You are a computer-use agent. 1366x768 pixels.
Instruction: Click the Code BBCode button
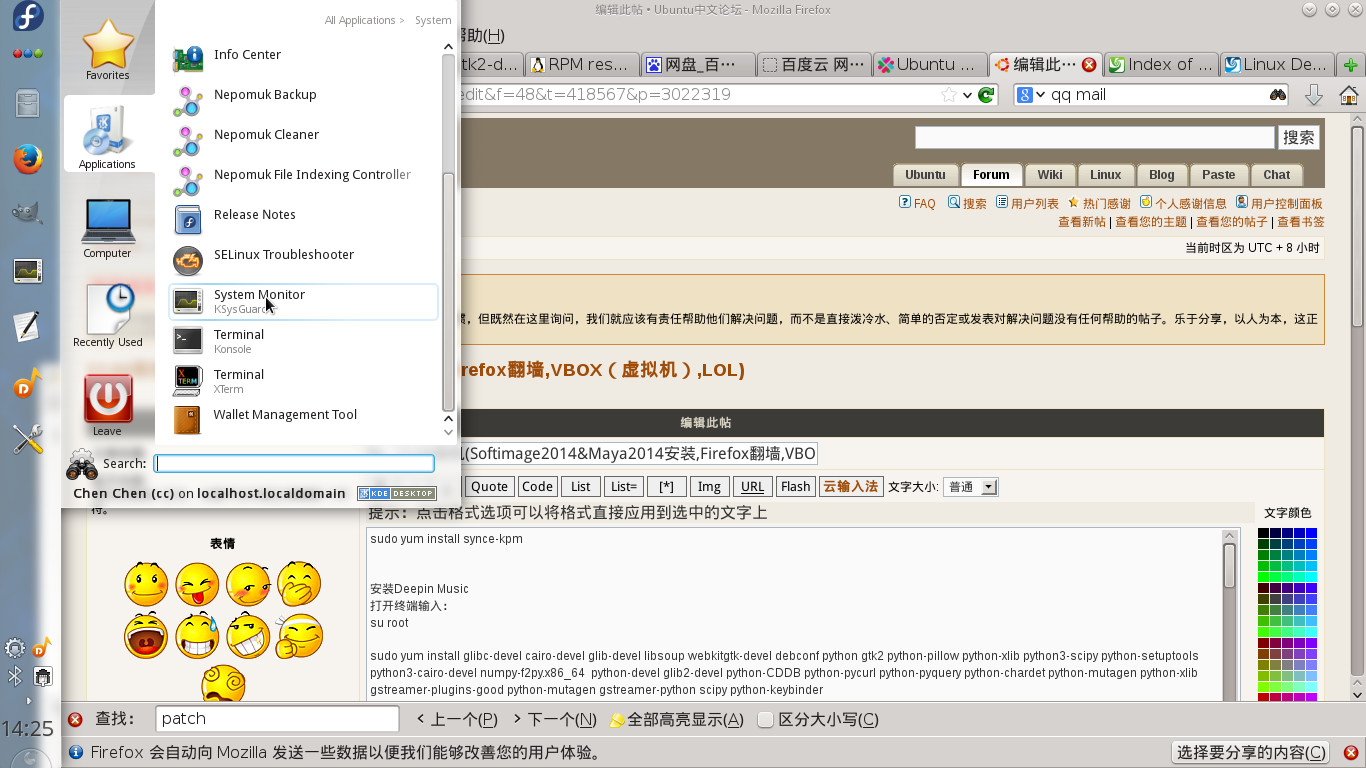537,487
